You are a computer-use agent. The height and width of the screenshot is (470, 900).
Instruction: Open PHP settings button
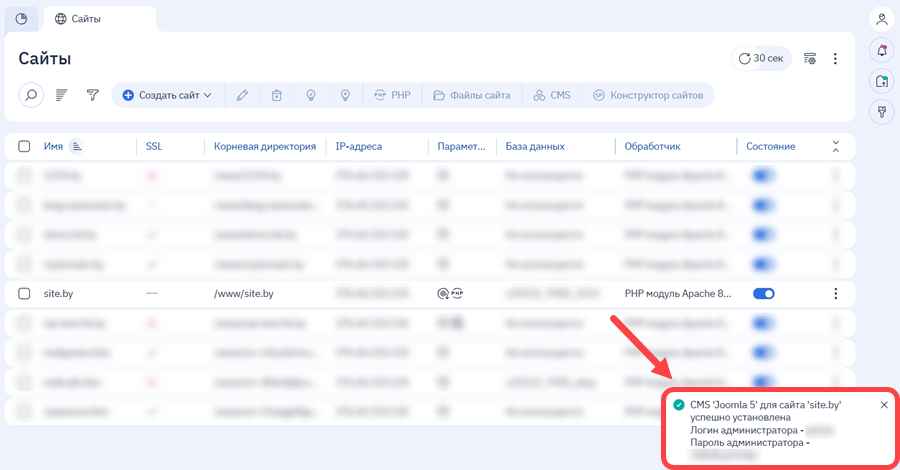[393, 95]
